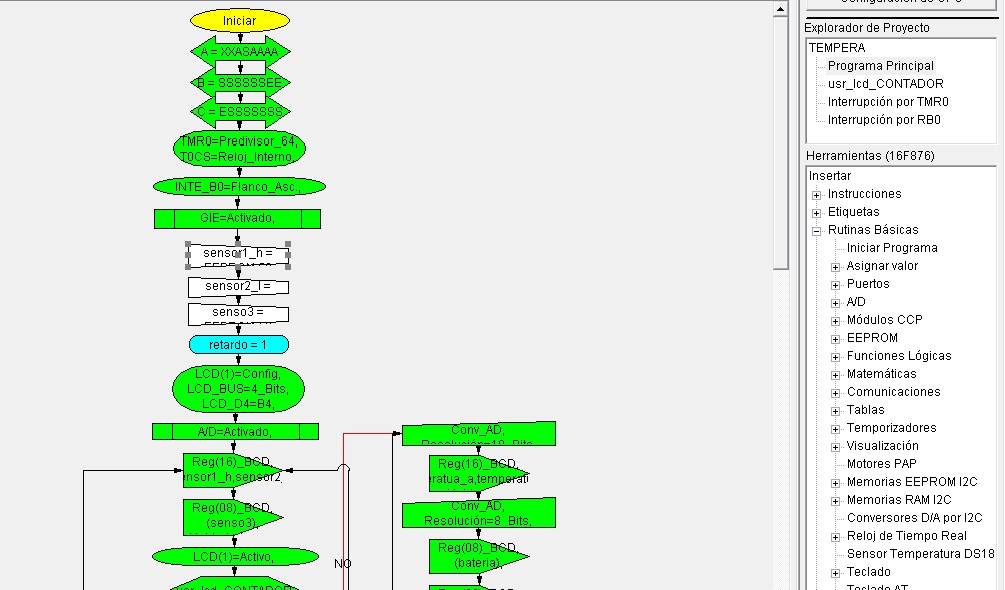Select the B = SSSSSSEE port block

(x=240, y=83)
